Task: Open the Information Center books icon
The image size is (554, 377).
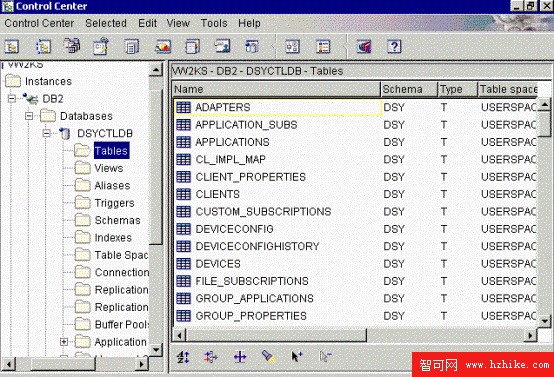Action: pyautogui.click(x=364, y=47)
